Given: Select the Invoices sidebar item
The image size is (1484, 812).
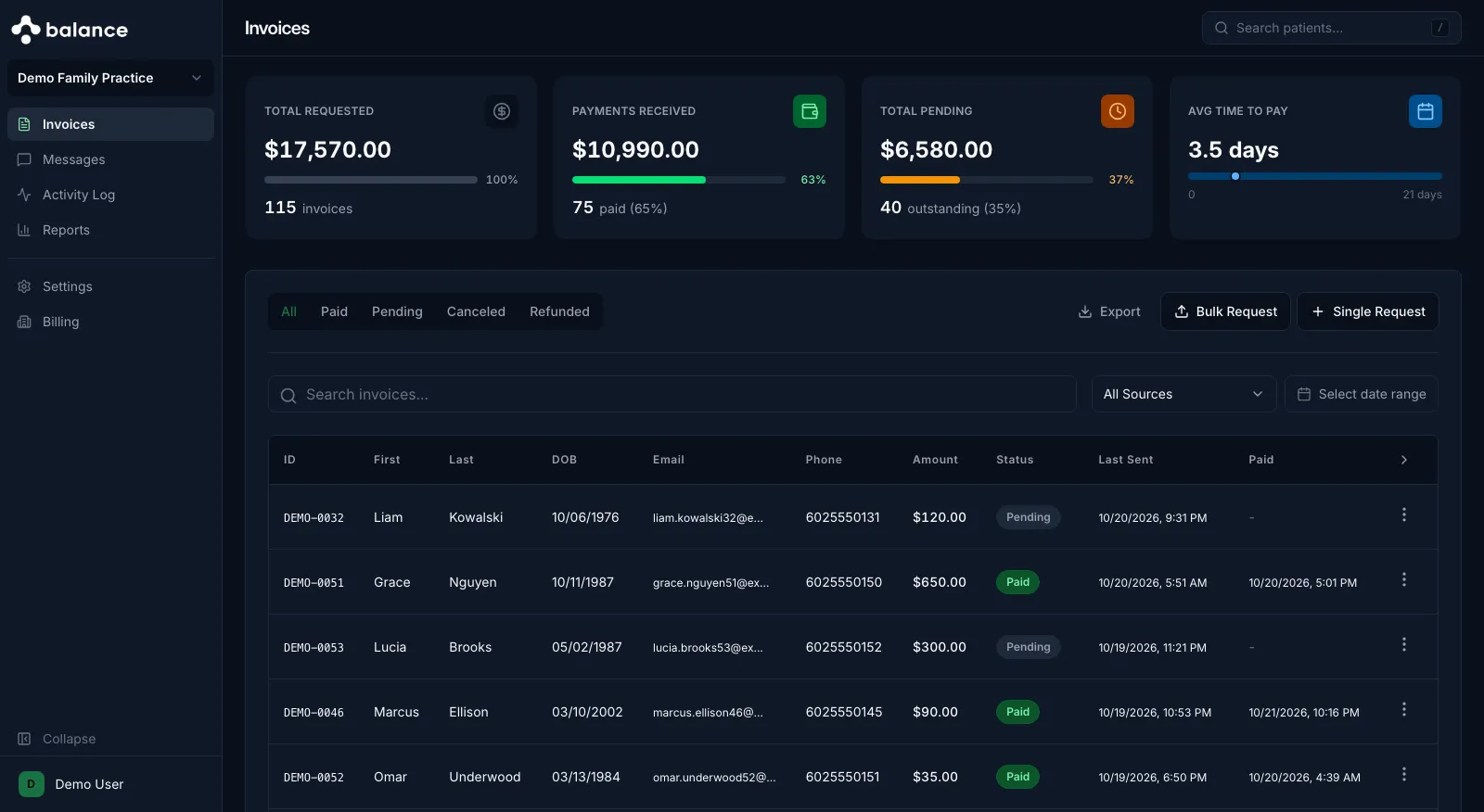Looking at the screenshot, I should pyautogui.click(x=110, y=124).
